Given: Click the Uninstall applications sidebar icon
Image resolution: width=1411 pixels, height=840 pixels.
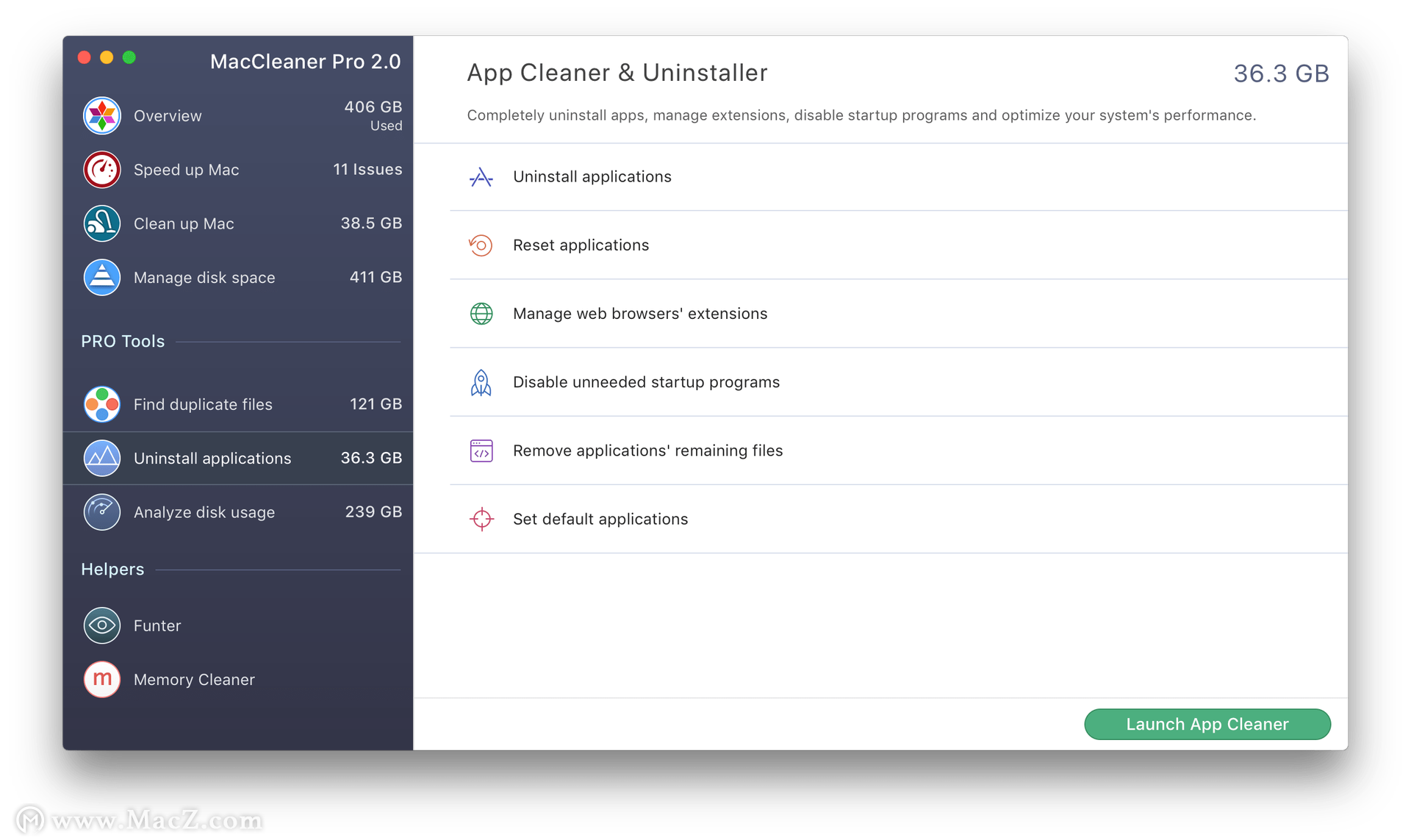Looking at the screenshot, I should (x=101, y=458).
